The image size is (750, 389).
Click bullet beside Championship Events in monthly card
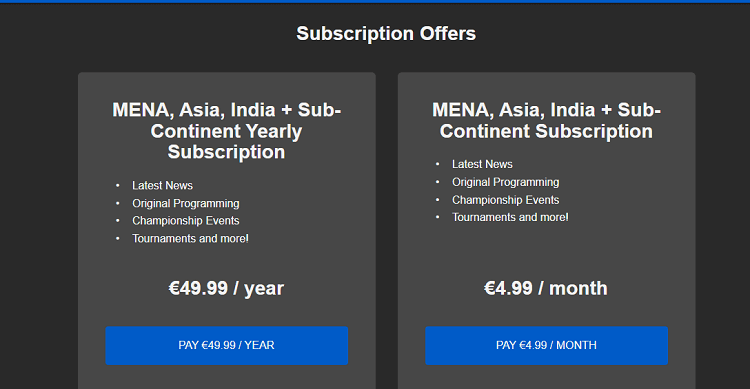(x=437, y=200)
